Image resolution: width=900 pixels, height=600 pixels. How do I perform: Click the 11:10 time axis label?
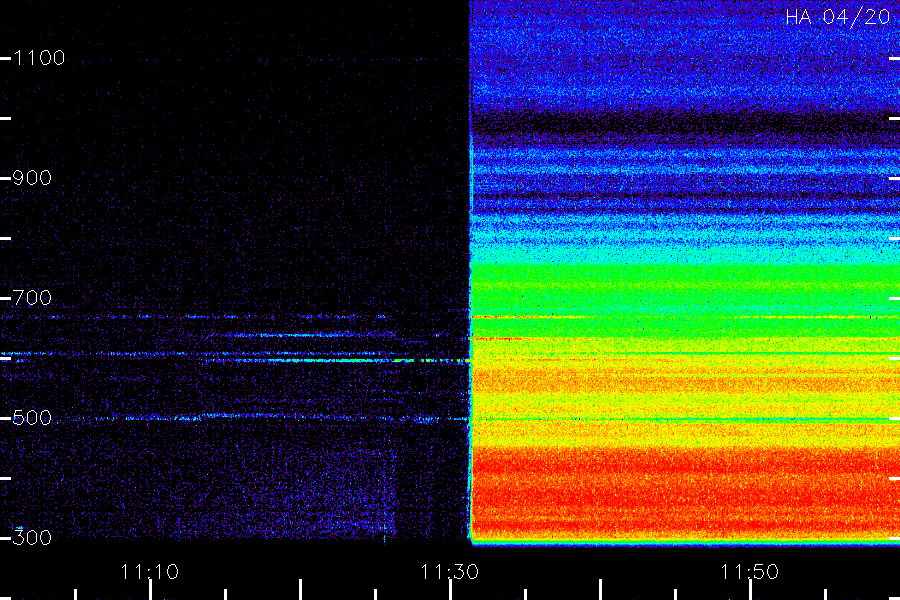(x=150, y=572)
